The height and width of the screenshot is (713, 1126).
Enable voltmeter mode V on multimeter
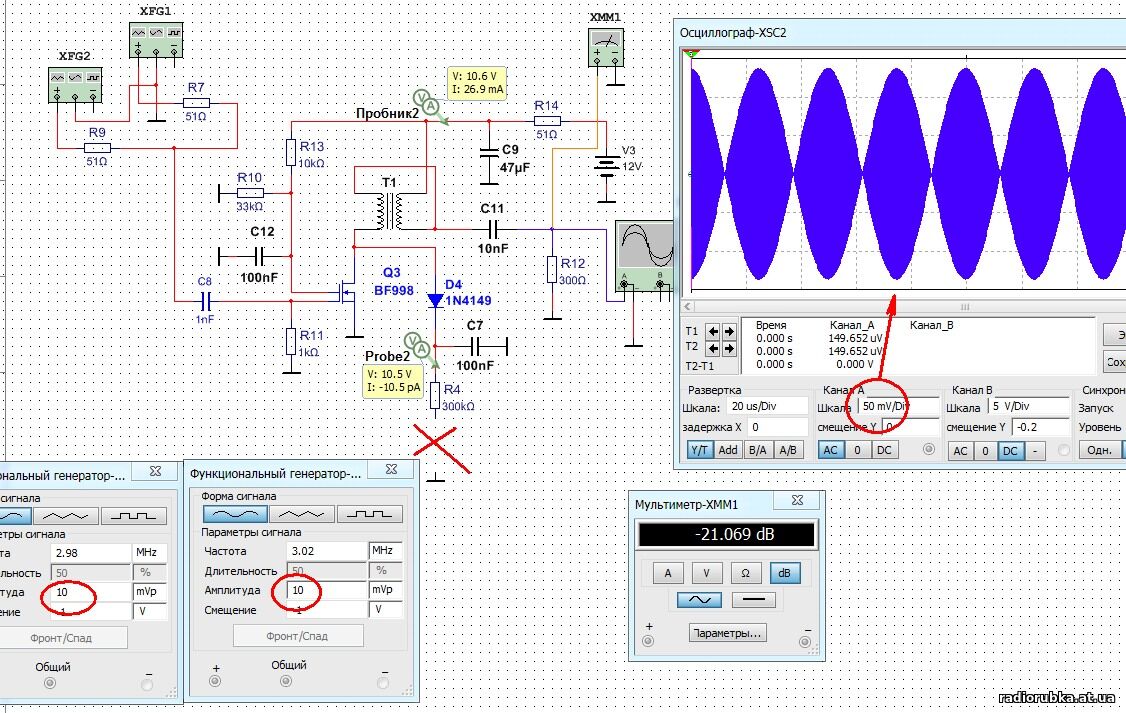coord(707,573)
